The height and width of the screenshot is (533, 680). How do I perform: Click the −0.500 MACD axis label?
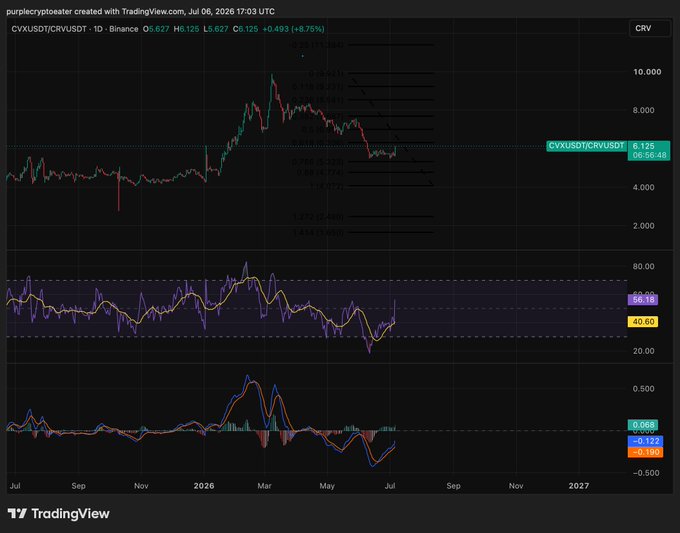point(646,473)
